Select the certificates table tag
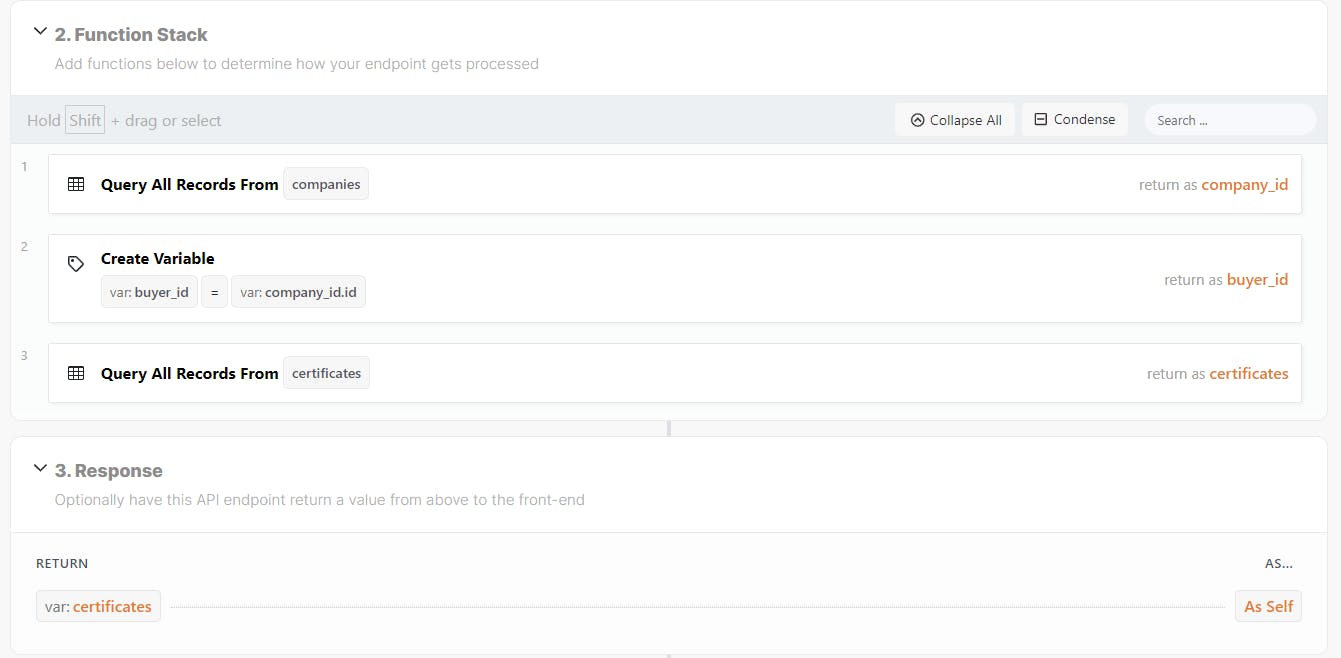The image size is (1341, 658). click(x=326, y=373)
